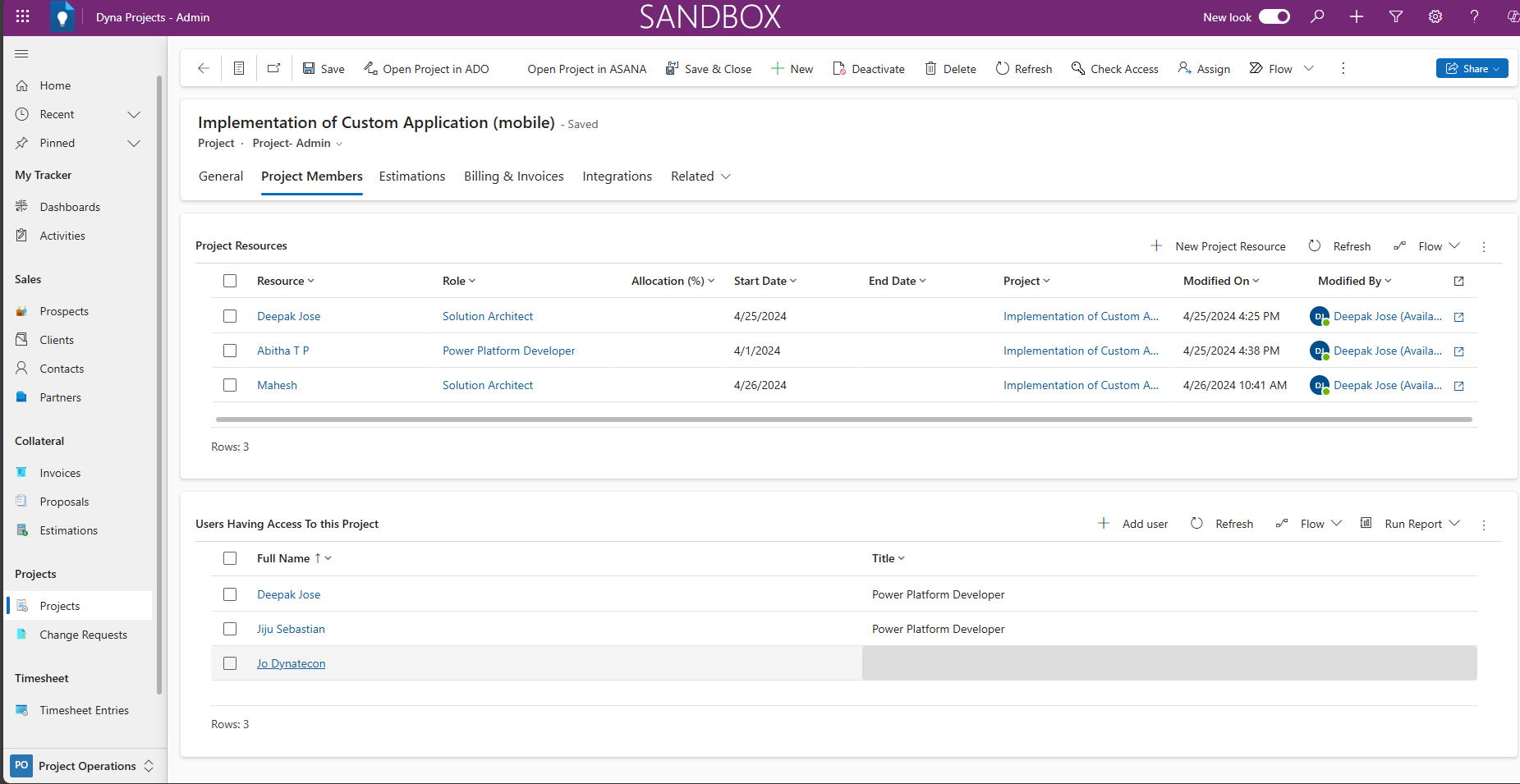
Task: Switch to the Billing & Invoices tab
Action: pyautogui.click(x=513, y=176)
